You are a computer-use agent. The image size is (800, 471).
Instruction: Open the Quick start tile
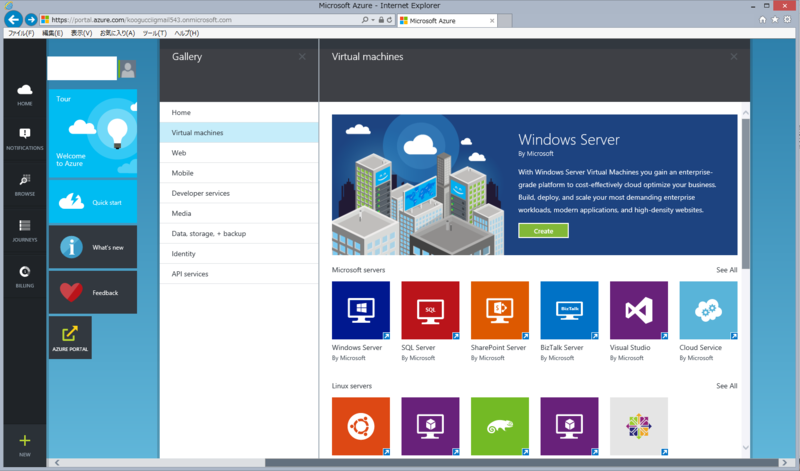click(x=93, y=202)
